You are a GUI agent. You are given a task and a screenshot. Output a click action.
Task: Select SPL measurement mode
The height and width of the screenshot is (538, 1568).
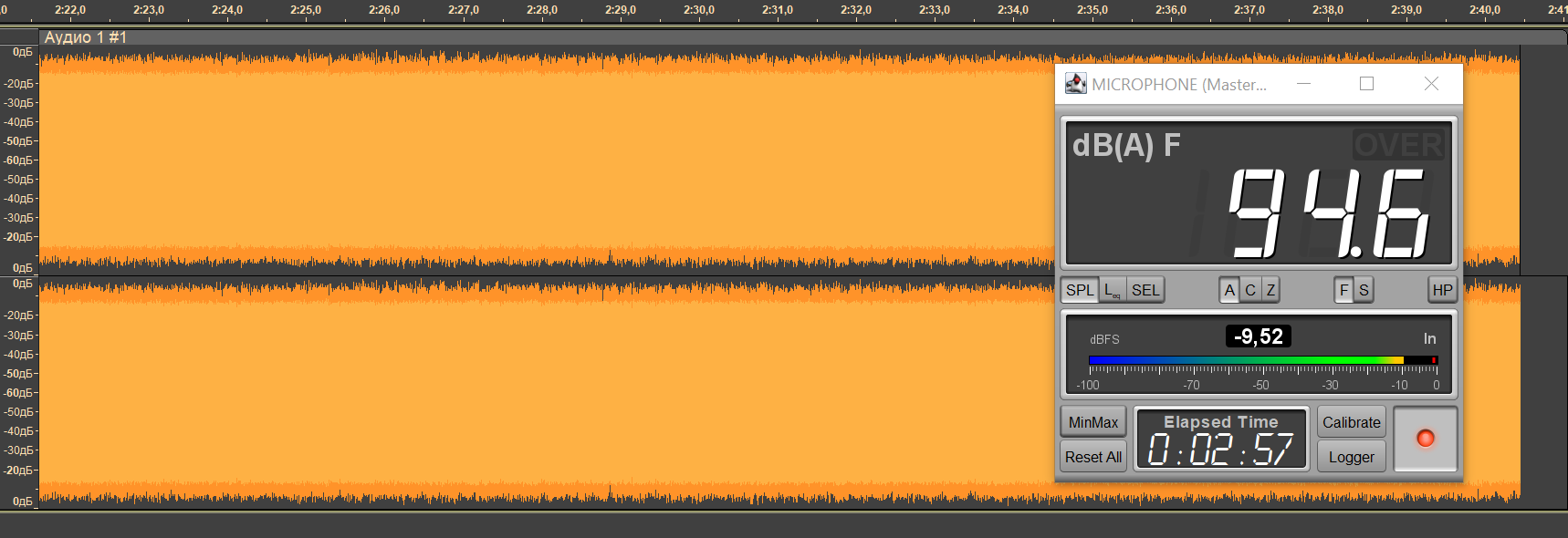1079,290
